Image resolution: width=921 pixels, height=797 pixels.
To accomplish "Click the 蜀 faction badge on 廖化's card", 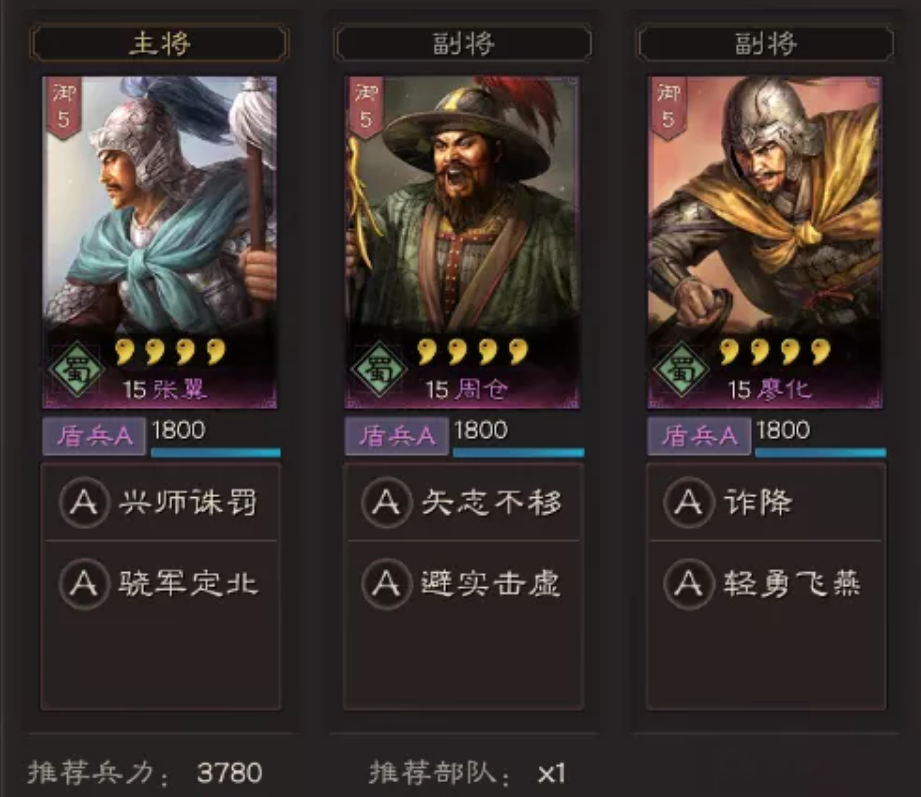I will click(682, 370).
